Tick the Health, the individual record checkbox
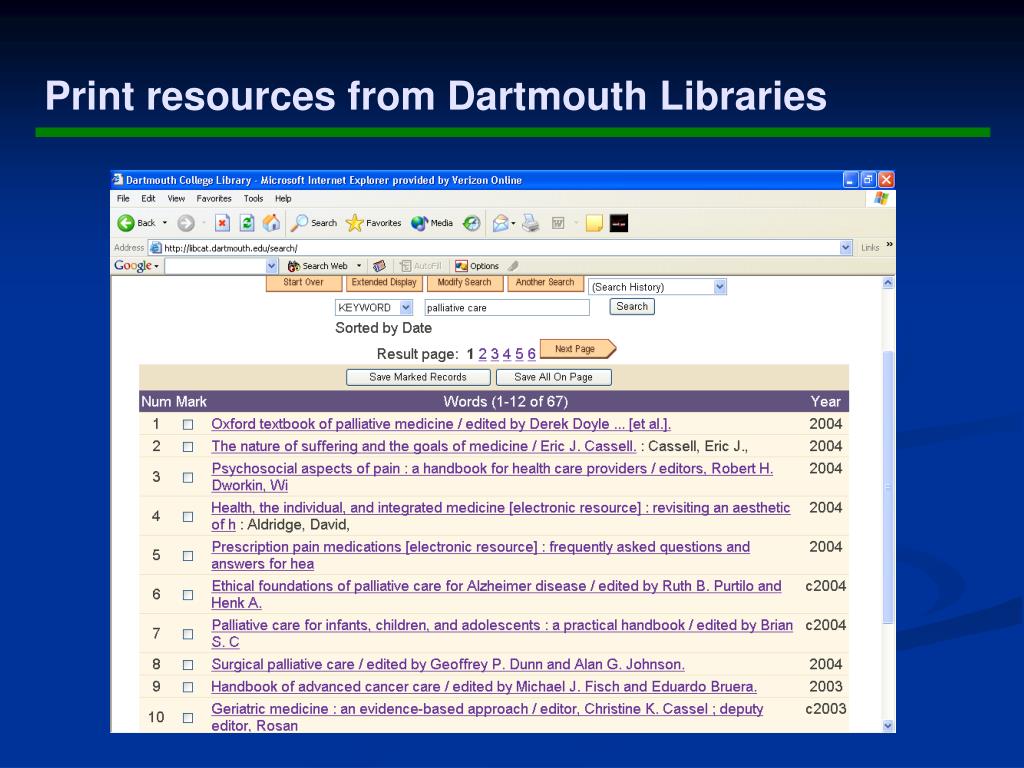Viewport: 1024px width, 768px height. [x=188, y=517]
